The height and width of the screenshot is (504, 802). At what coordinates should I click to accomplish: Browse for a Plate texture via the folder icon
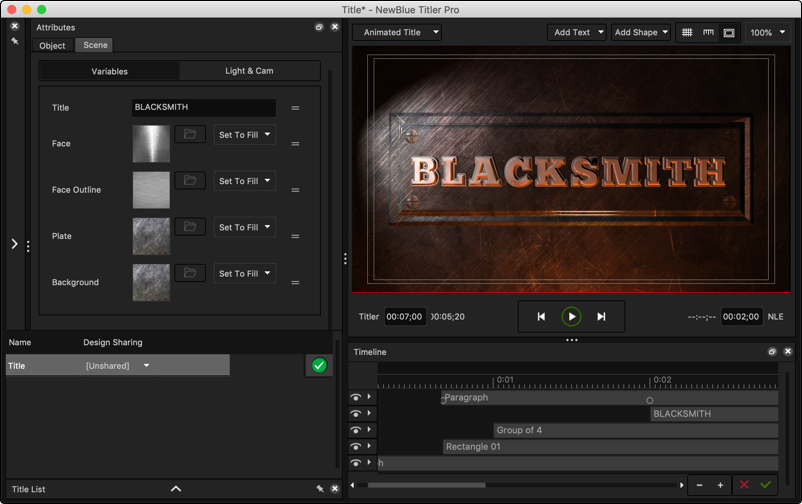[x=190, y=227]
